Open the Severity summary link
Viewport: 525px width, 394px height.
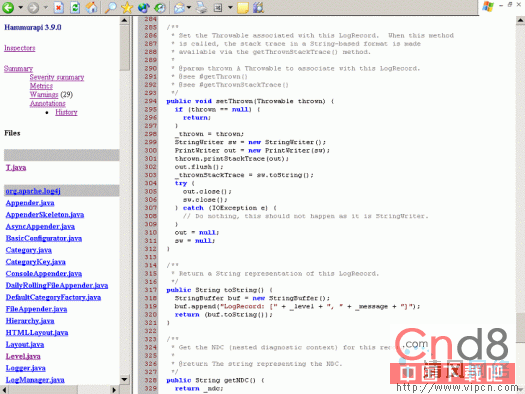pos(57,77)
